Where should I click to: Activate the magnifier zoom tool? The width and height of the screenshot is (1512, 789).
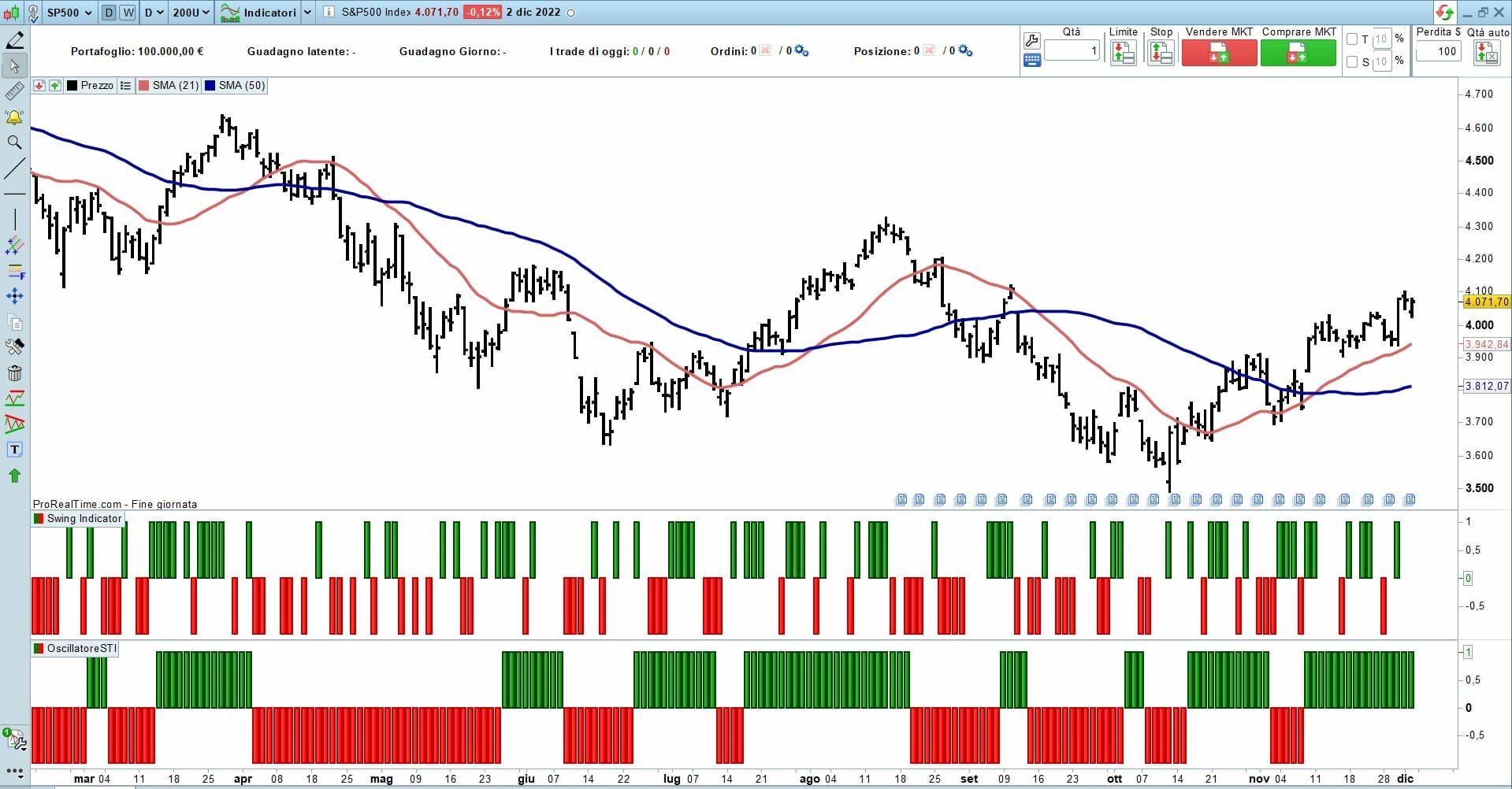[x=14, y=143]
